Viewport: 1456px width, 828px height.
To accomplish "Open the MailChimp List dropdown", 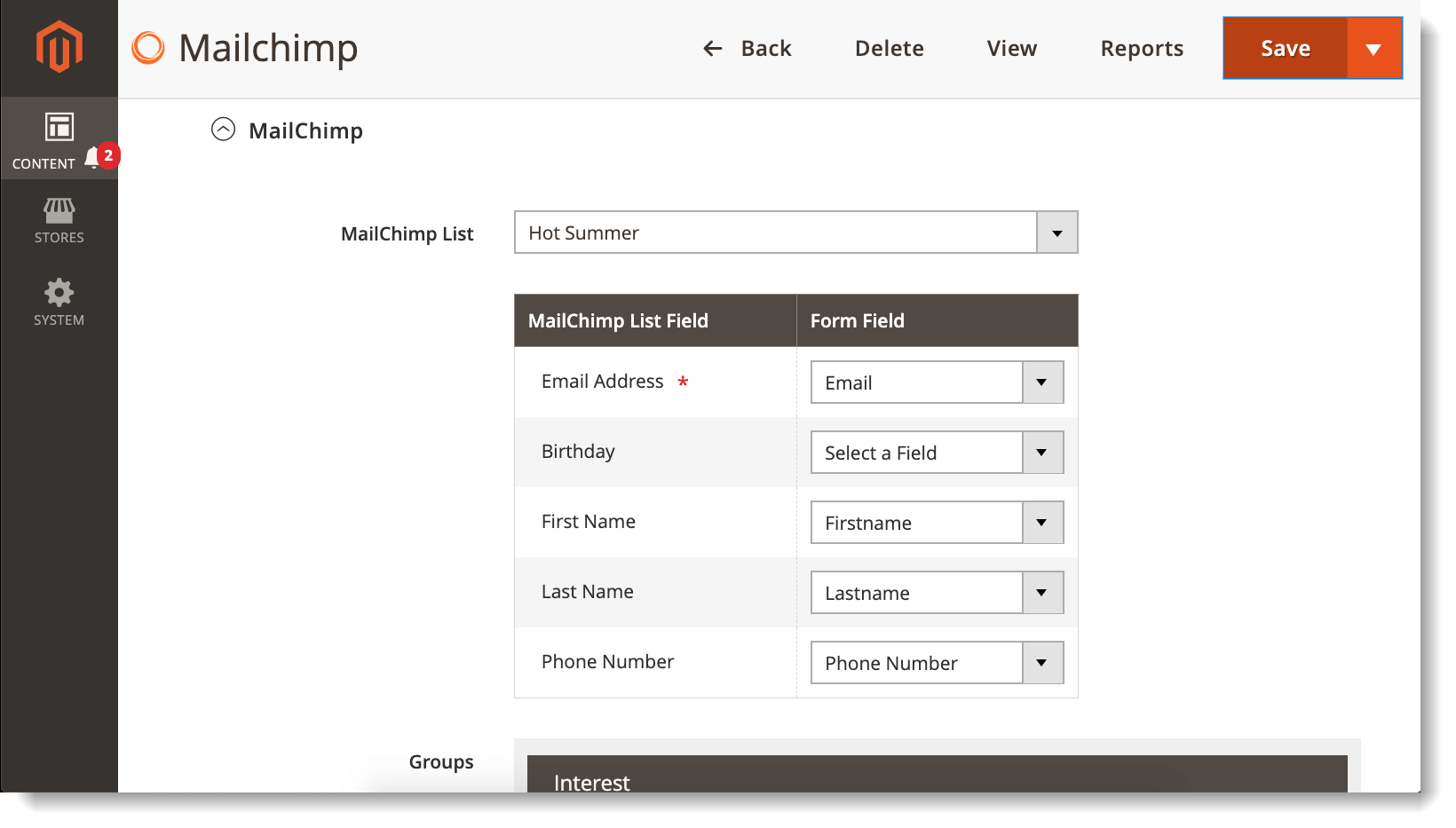I will [796, 233].
